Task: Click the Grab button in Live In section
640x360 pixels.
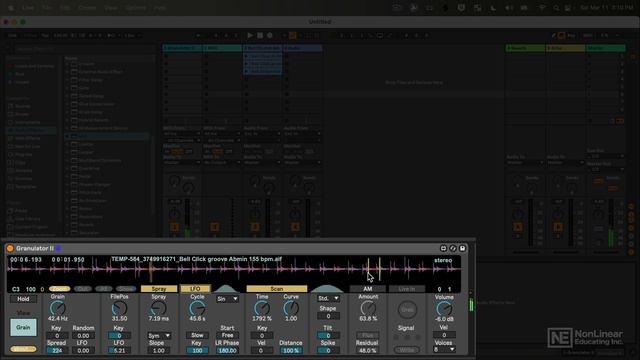Action: (407, 310)
